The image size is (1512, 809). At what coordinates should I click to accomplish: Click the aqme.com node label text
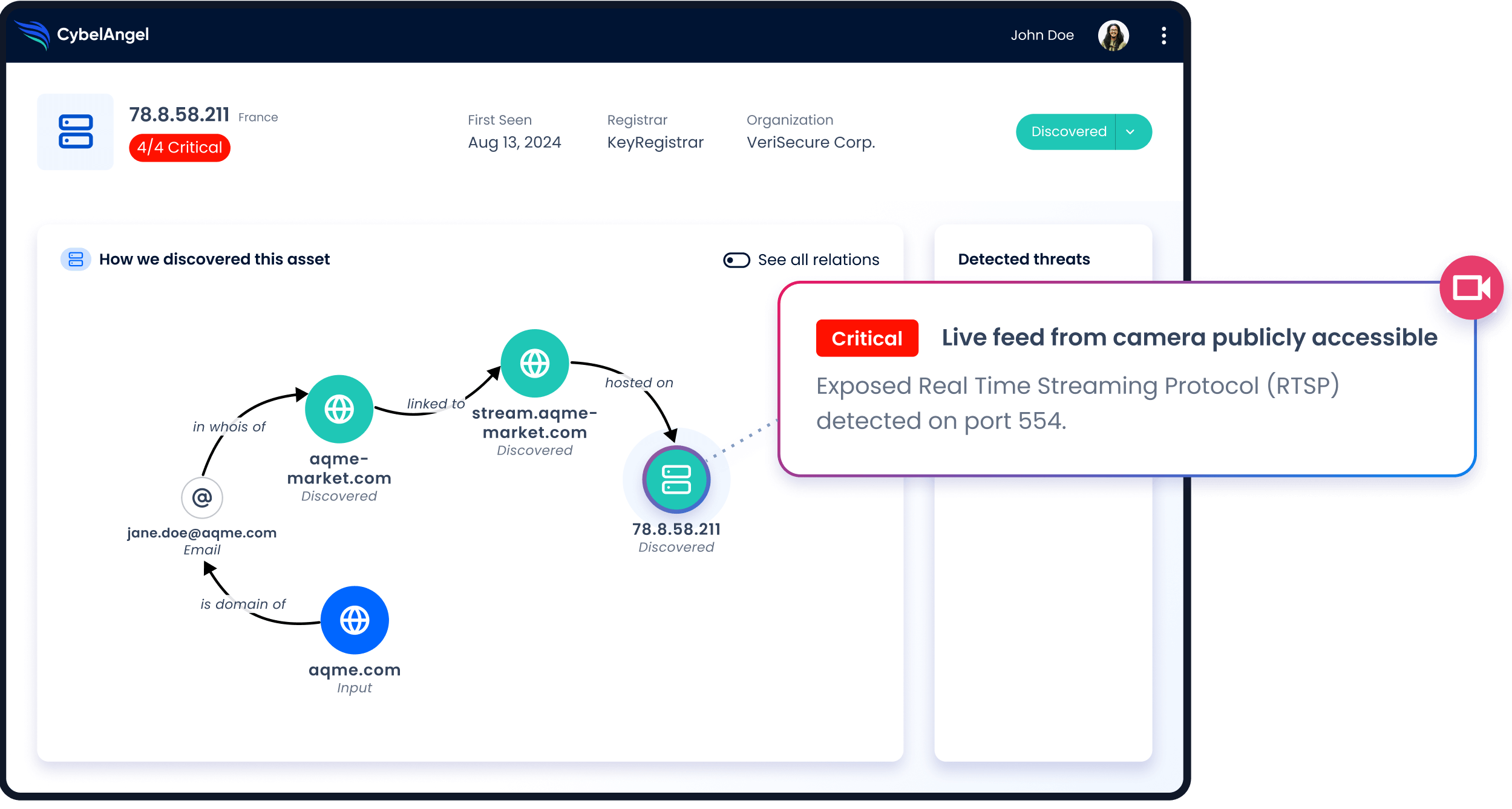[355, 670]
